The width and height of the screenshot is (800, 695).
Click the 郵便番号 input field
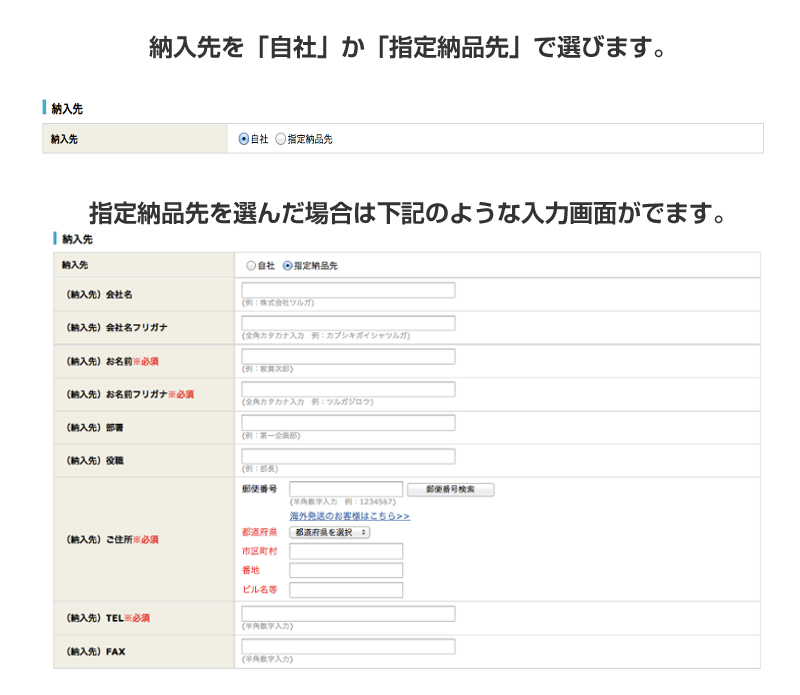345,489
